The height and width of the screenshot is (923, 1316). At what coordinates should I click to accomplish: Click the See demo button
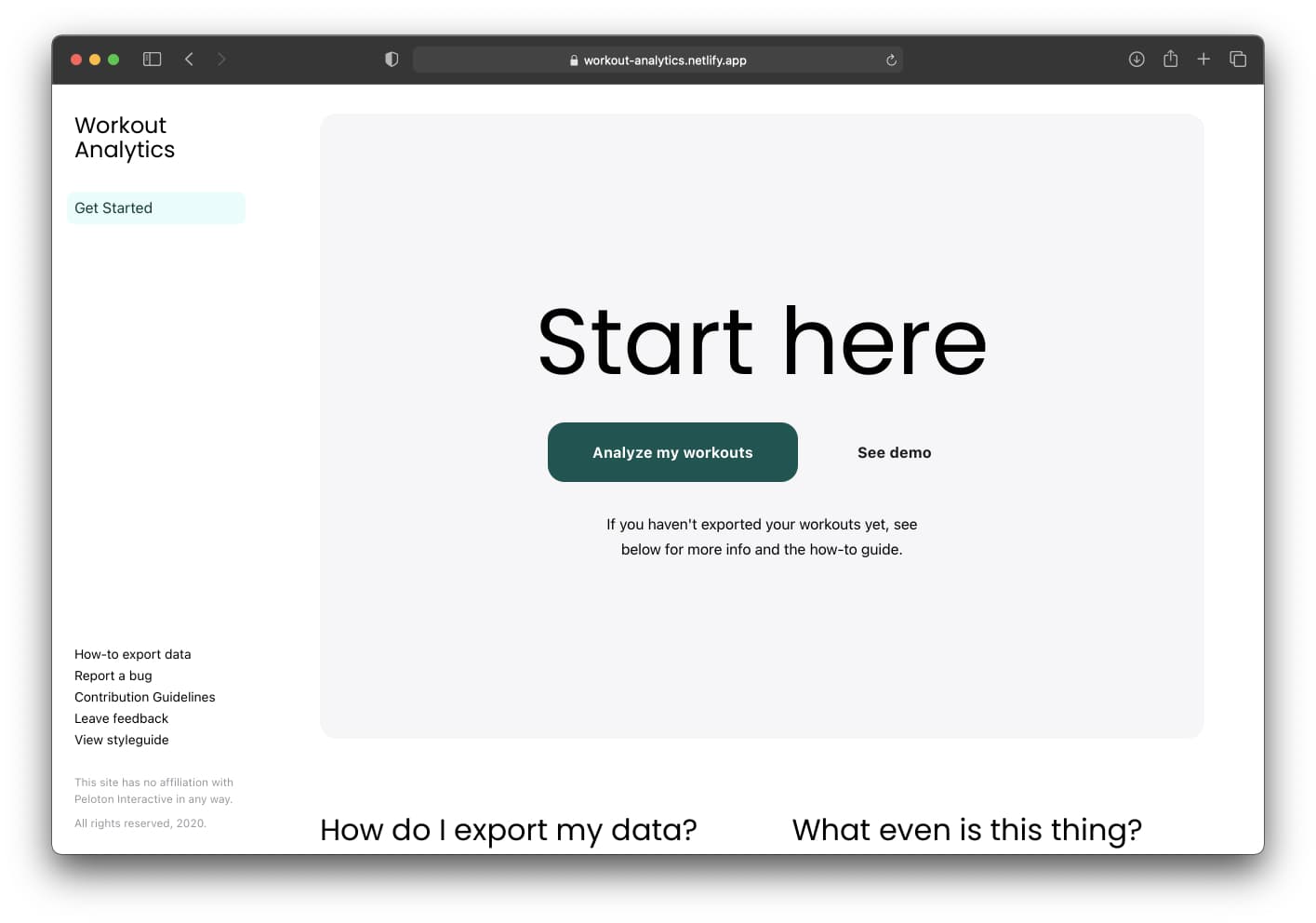[894, 452]
